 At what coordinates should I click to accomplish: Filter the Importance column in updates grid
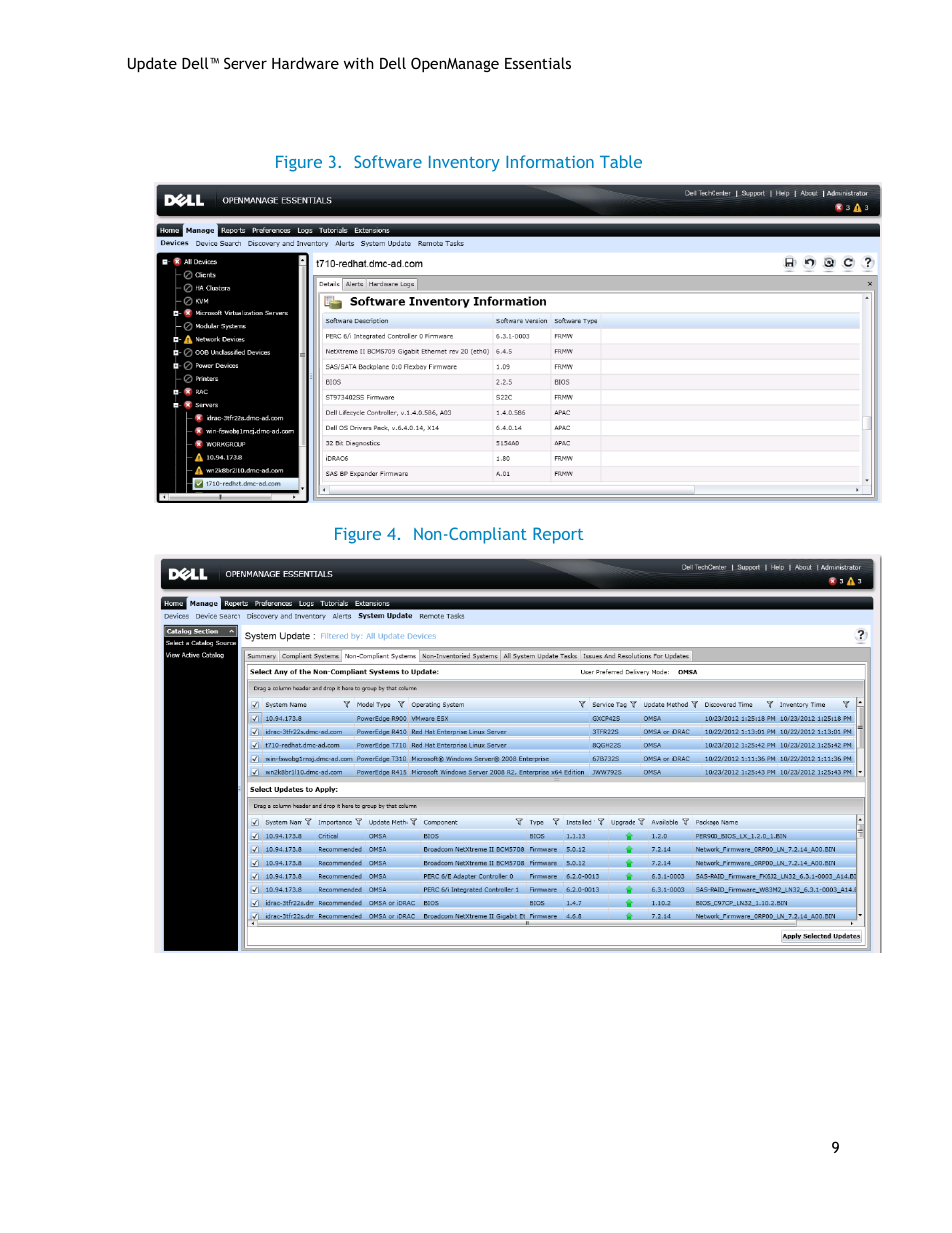click(x=359, y=823)
